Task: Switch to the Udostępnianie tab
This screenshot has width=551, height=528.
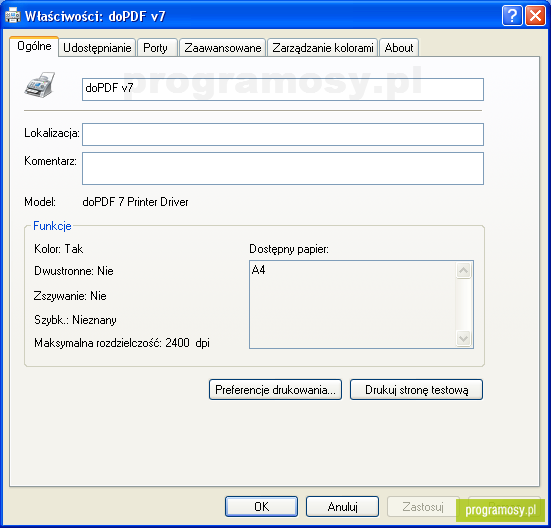Action: [97, 47]
